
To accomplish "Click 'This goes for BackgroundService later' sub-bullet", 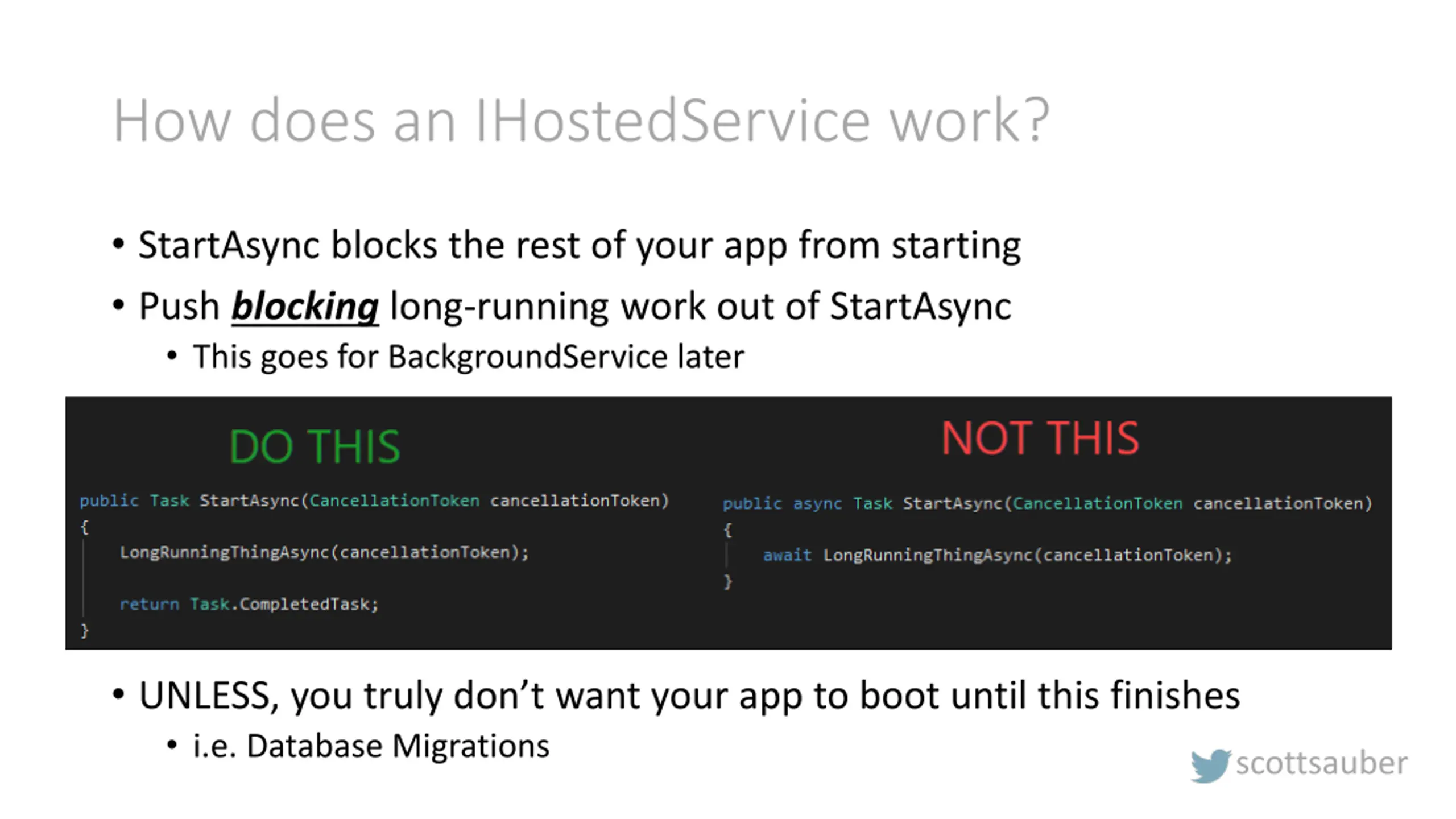I will click(x=468, y=357).
